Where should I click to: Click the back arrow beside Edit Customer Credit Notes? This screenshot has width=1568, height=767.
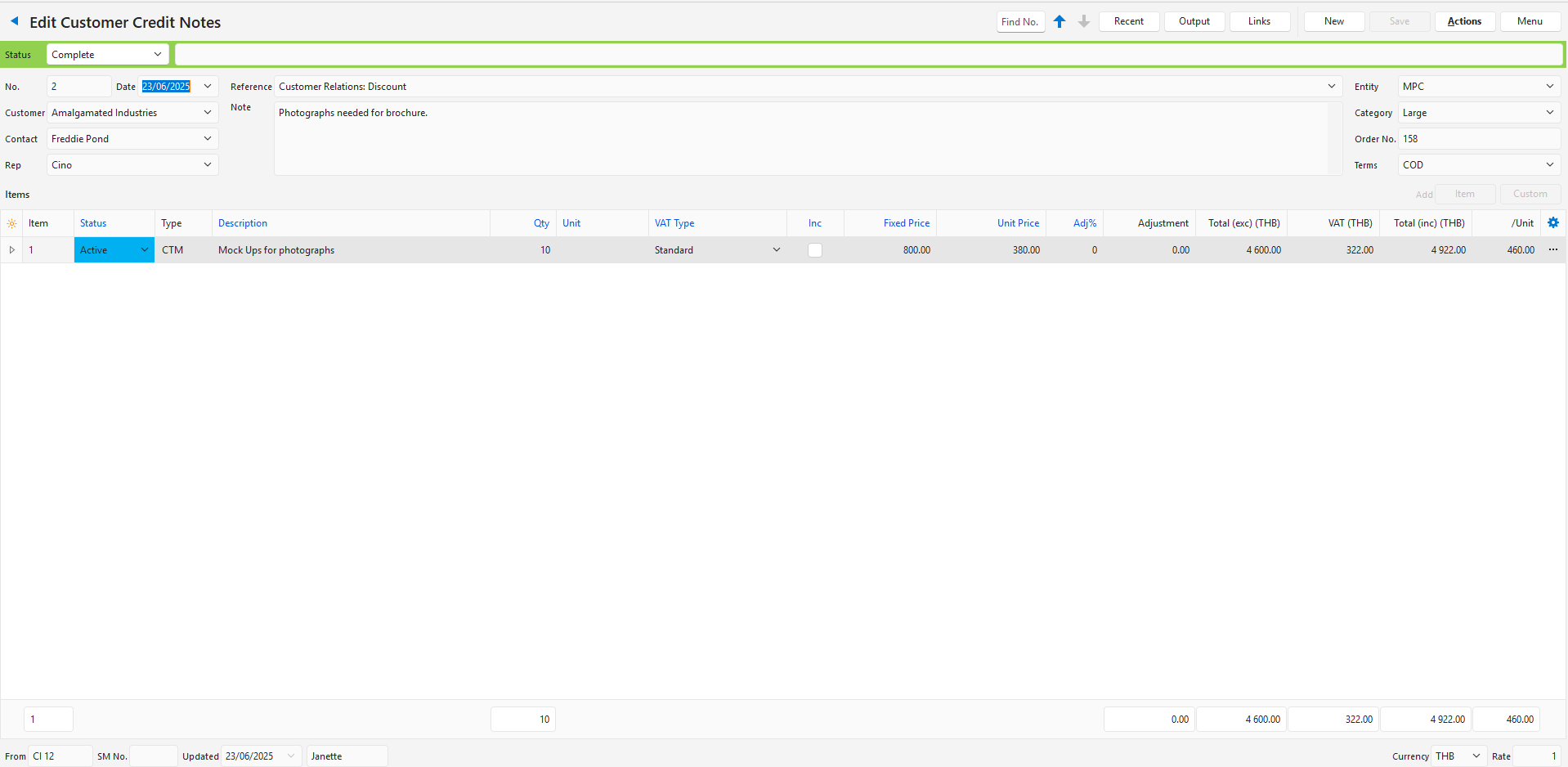(14, 21)
